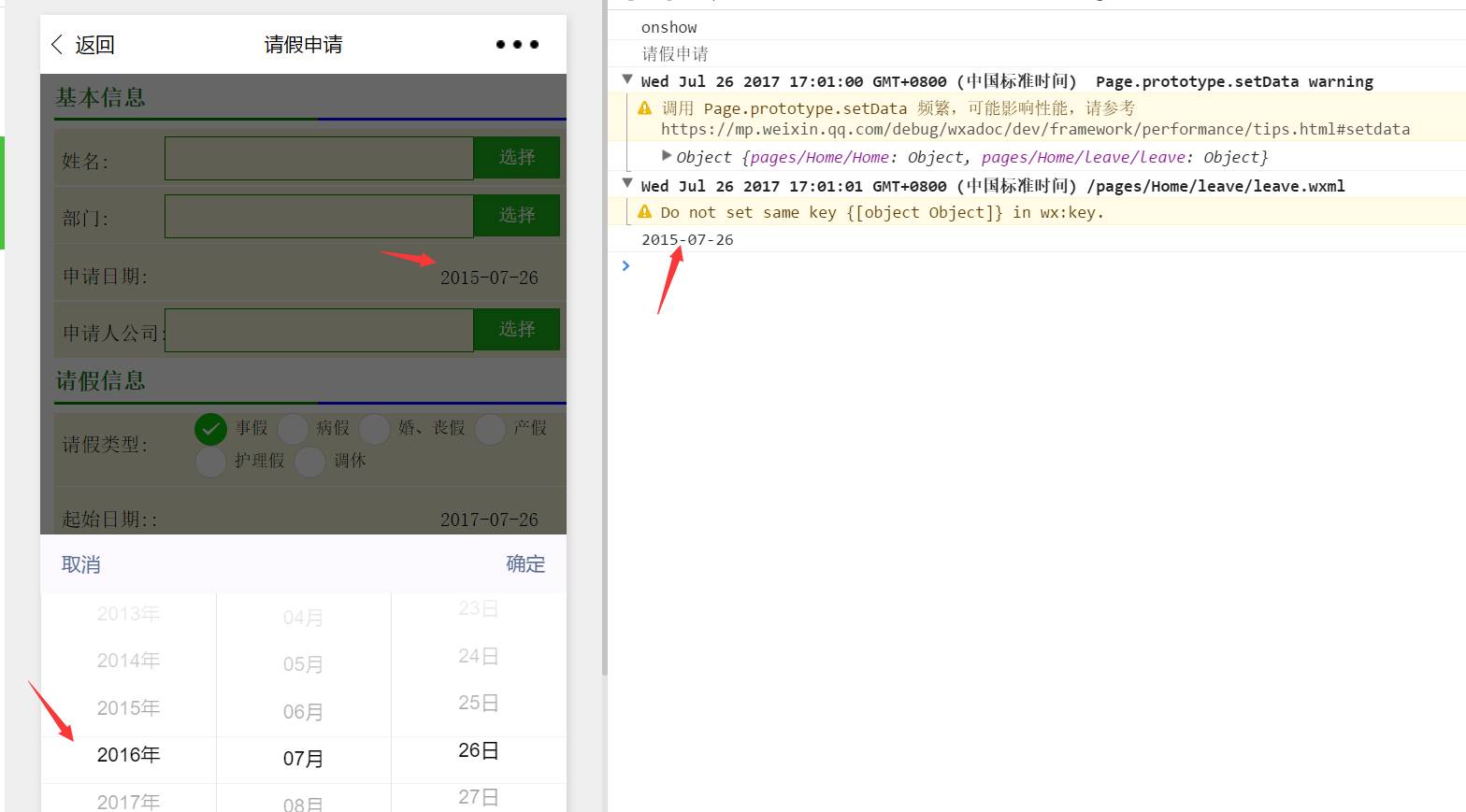Click the '2015-07-26' console log output

(687, 239)
